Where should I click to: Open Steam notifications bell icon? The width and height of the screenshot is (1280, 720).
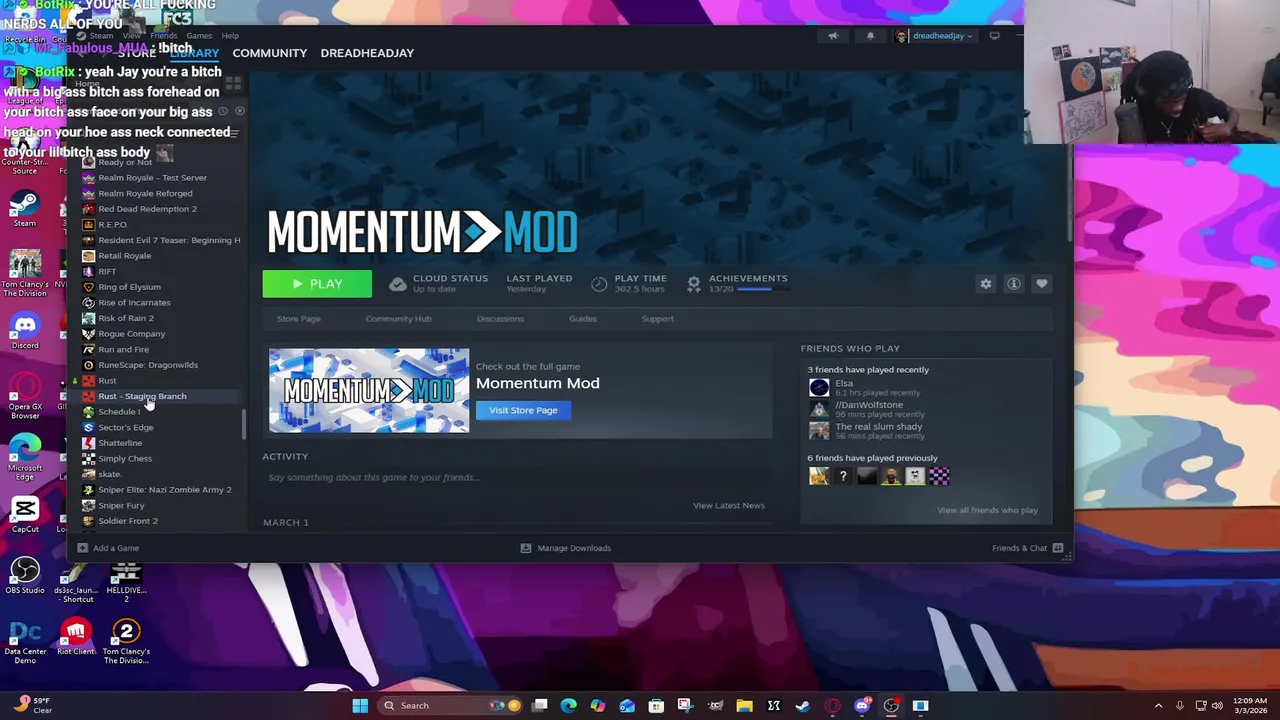point(870,36)
